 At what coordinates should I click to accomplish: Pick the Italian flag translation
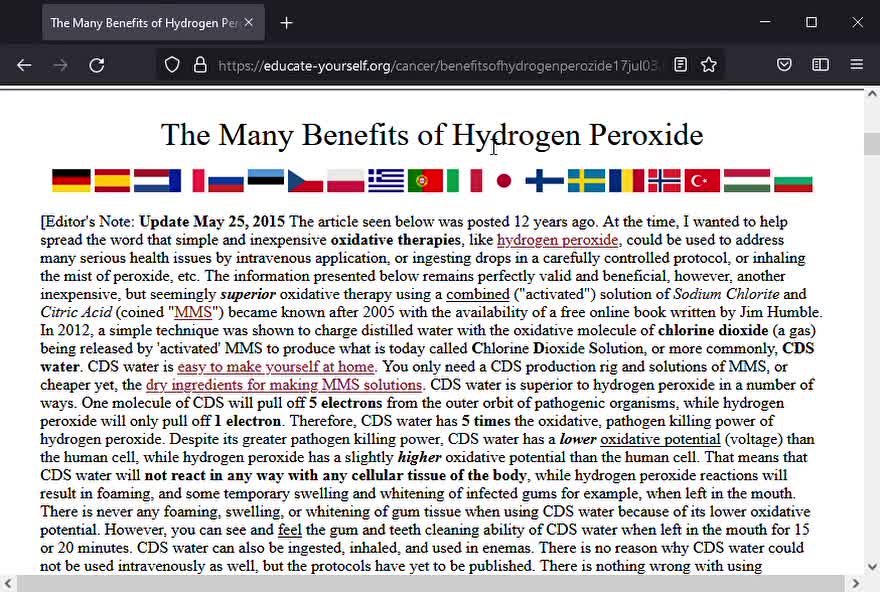coord(465,181)
